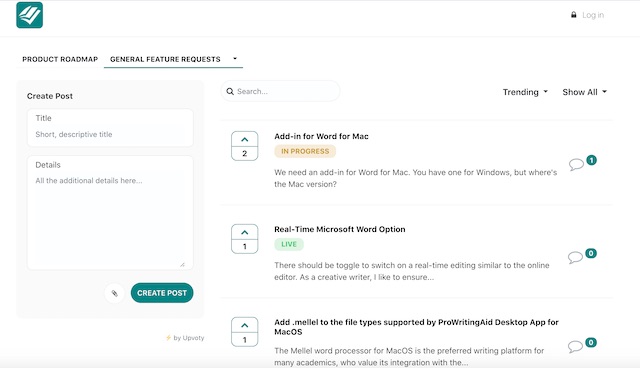640x368 pixels.
Task: Click the Mellel word processor description text
Action: pos(409,357)
